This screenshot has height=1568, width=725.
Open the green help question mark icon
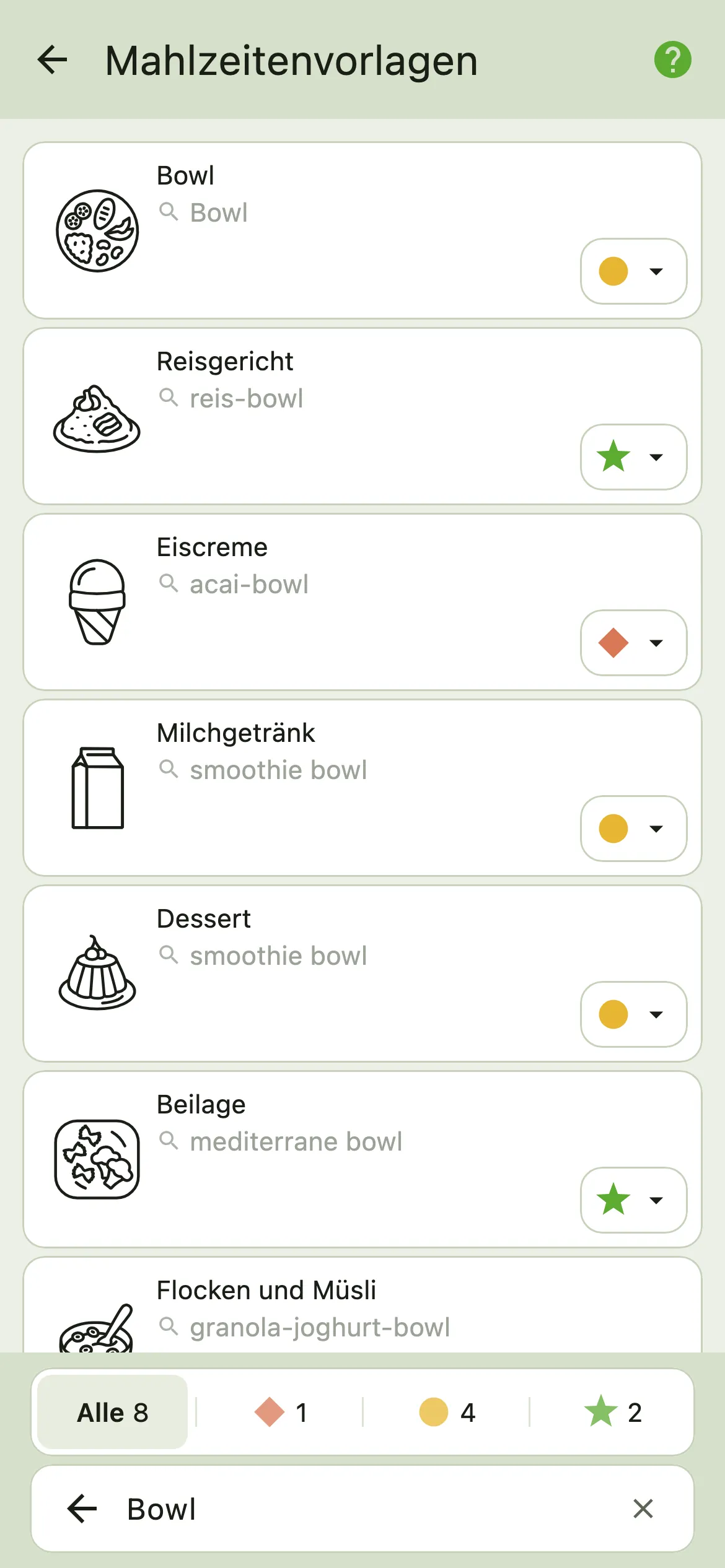pos(672,59)
